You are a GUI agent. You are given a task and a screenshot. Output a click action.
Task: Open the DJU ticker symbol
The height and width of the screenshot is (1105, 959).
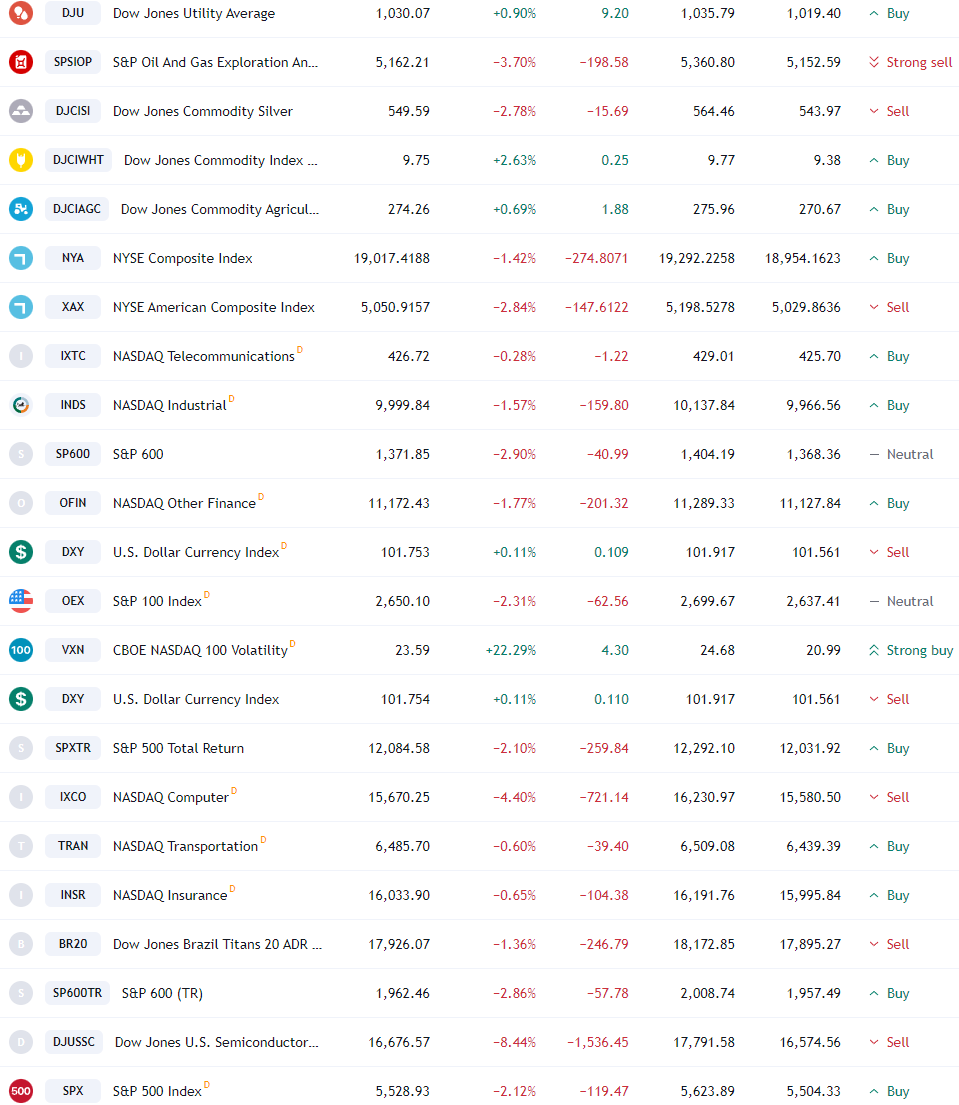[73, 13]
